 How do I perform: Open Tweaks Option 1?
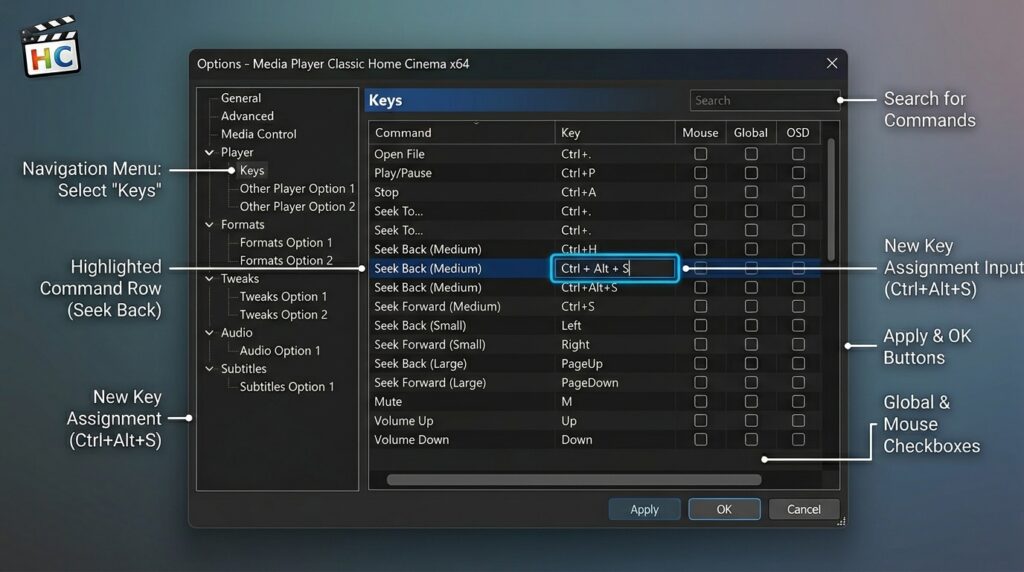coord(283,296)
